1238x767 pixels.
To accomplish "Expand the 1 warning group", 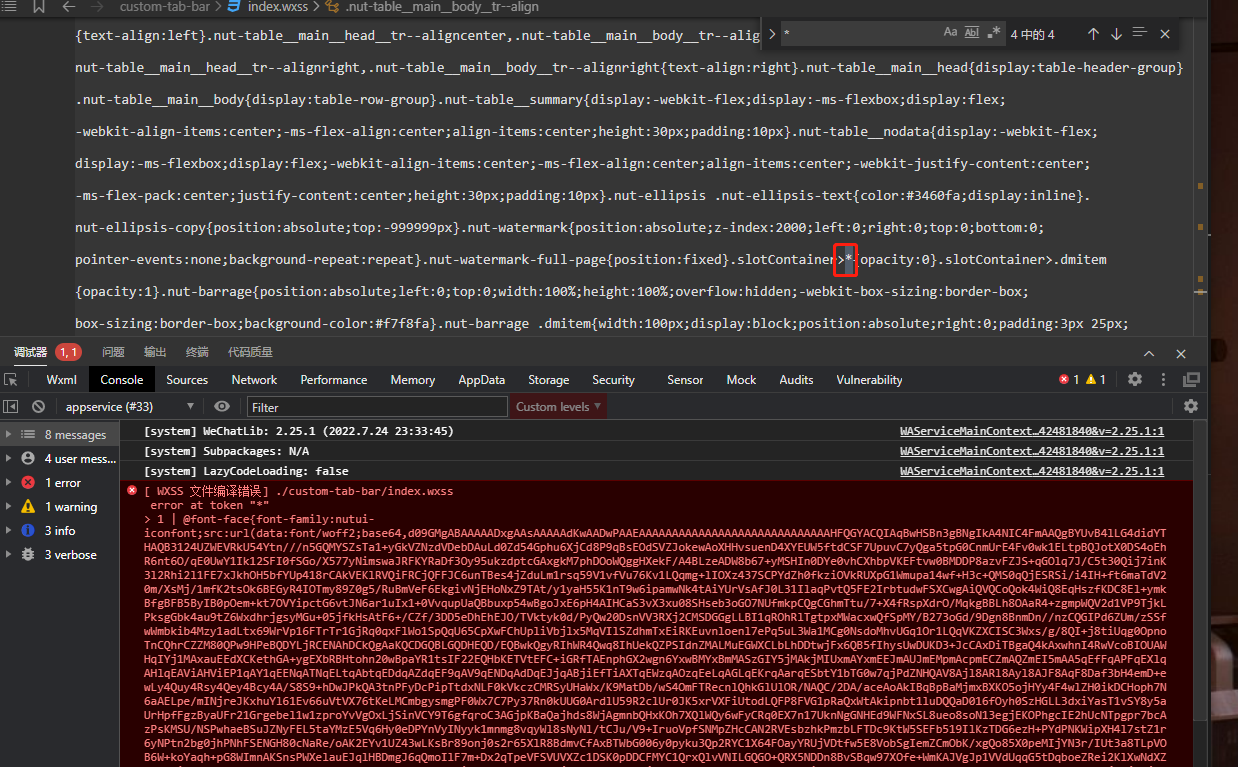I will tap(60, 507).
